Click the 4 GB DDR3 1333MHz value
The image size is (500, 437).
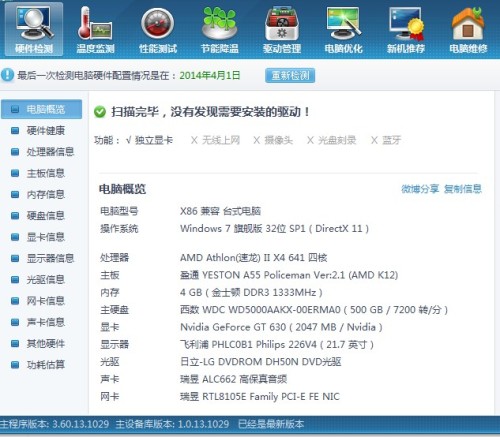(251, 293)
